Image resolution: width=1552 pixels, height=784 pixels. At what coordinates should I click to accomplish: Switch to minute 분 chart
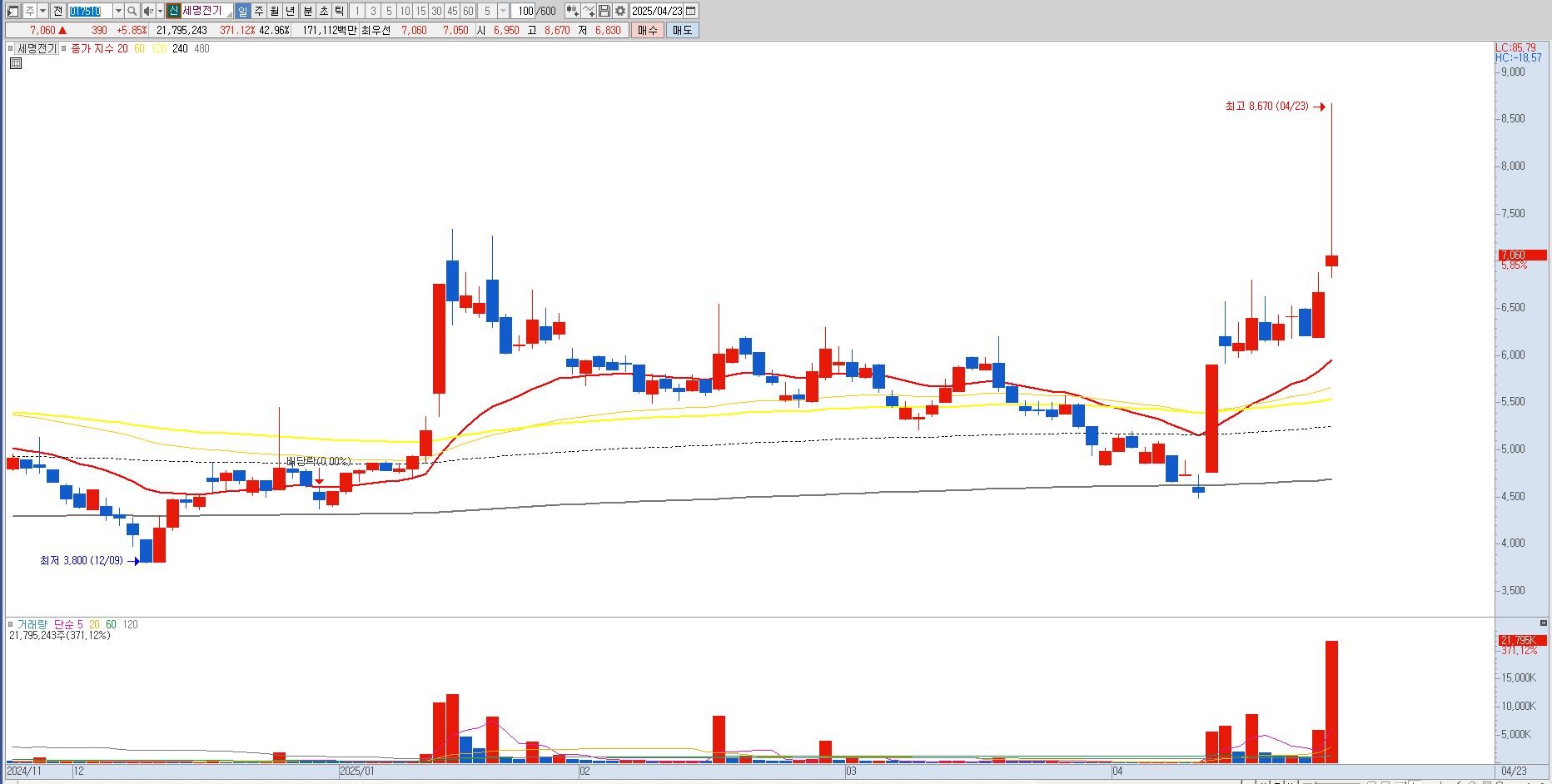pyautogui.click(x=307, y=11)
